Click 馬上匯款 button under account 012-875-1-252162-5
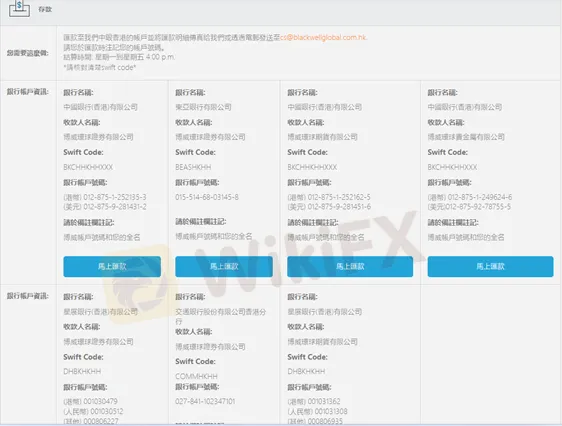Image resolution: width=562 pixels, height=426 pixels. point(350,267)
